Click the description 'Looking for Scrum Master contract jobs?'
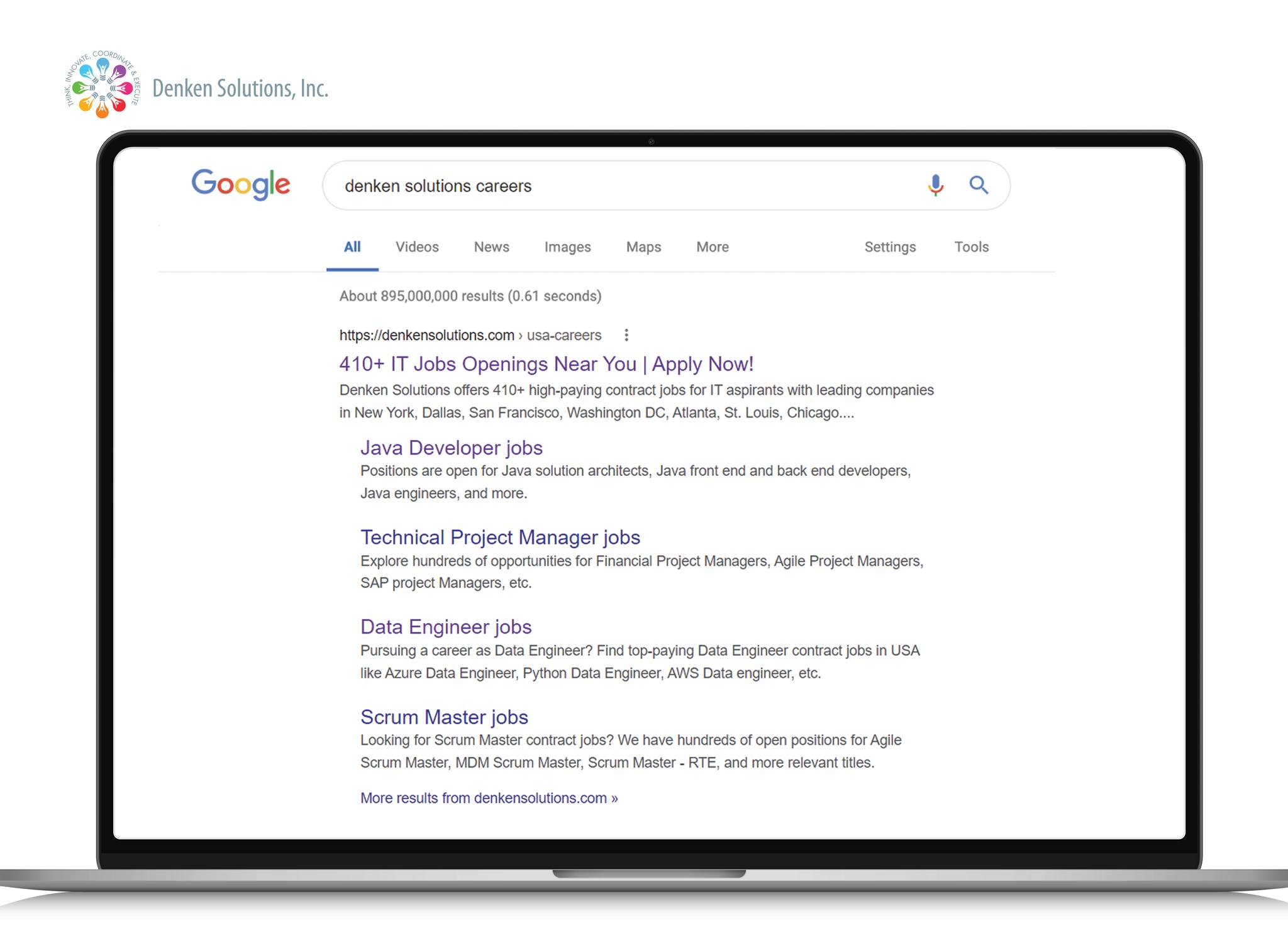This screenshot has height=948, width=1288. tap(631, 751)
